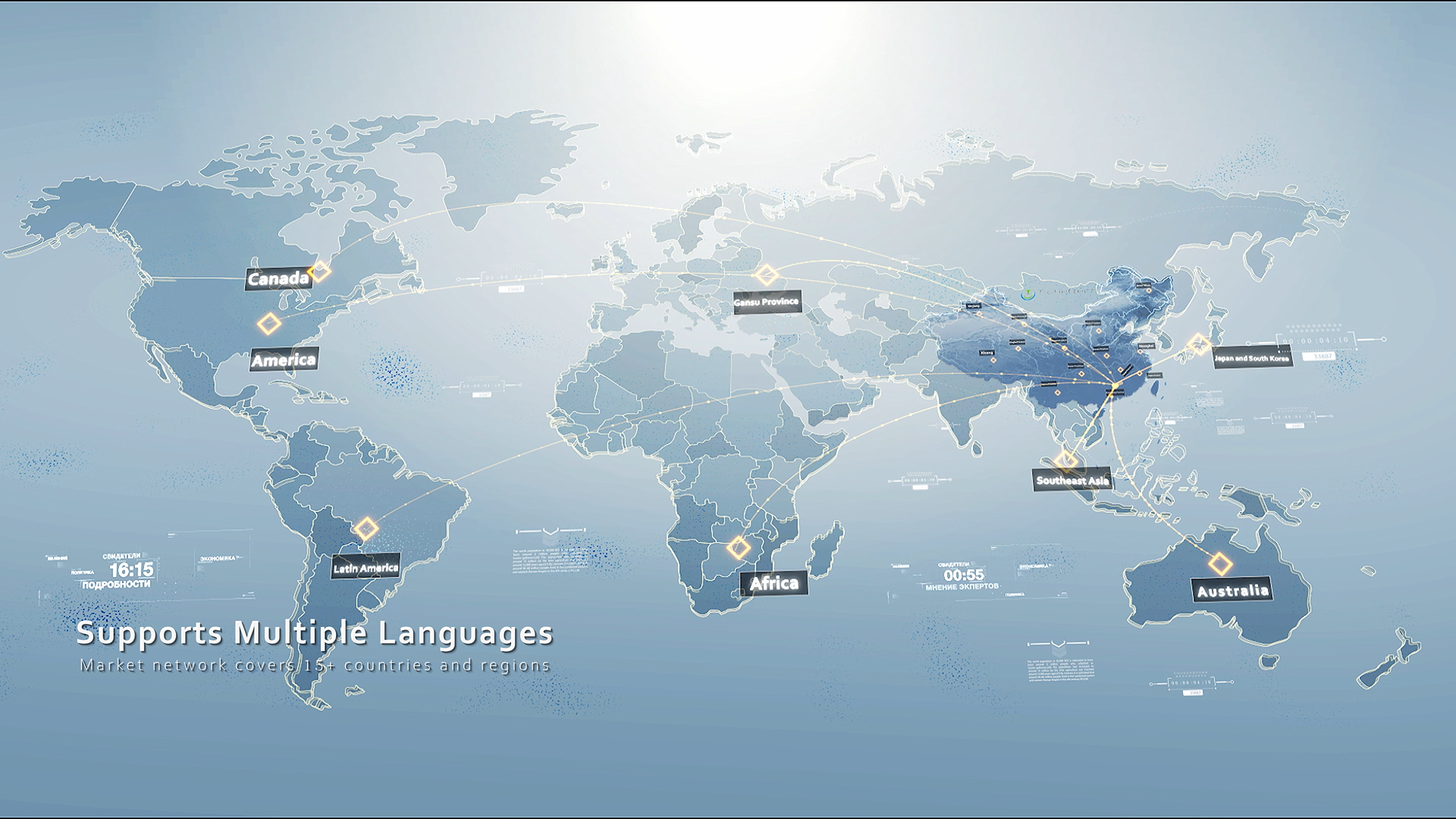Select the Latin America label
The width and height of the screenshot is (1456, 819).
tap(366, 567)
